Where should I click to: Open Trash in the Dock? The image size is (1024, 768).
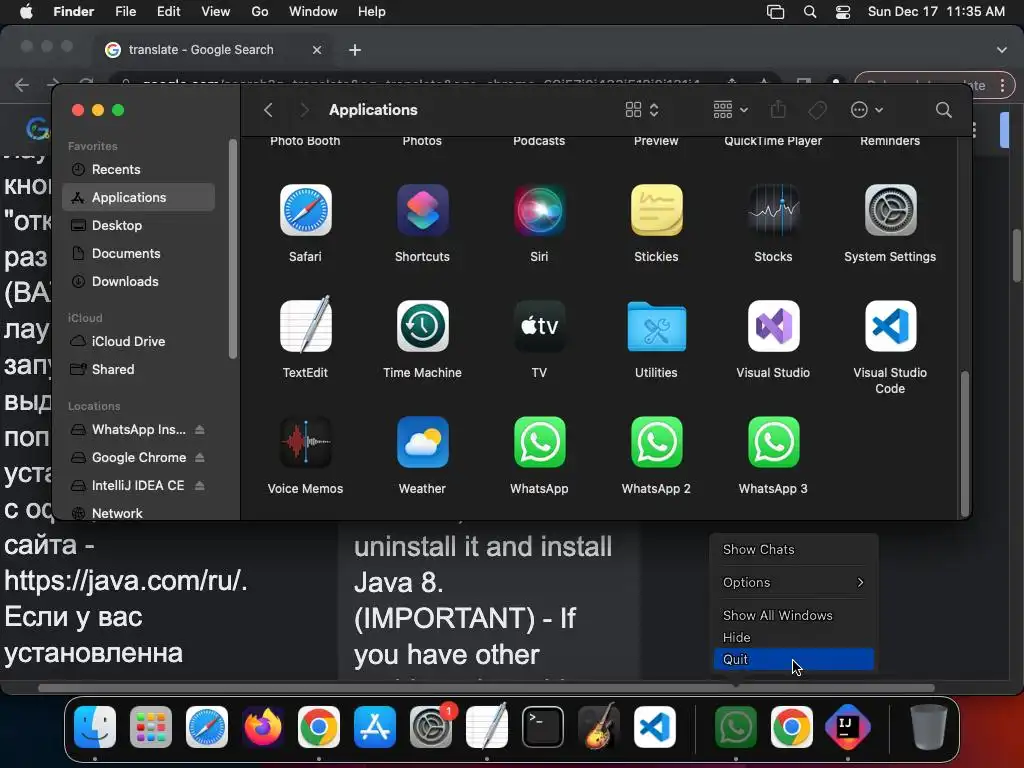tap(929, 727)
